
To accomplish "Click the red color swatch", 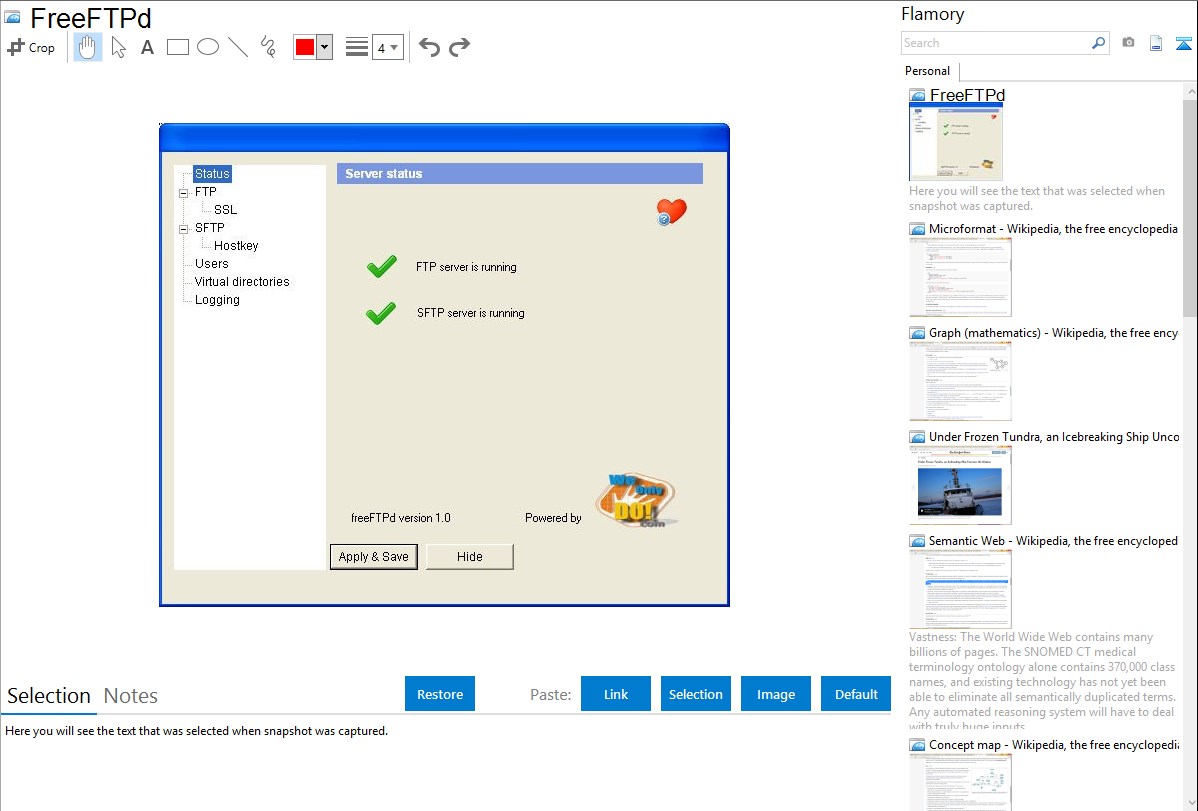I will tap(305, 47).
